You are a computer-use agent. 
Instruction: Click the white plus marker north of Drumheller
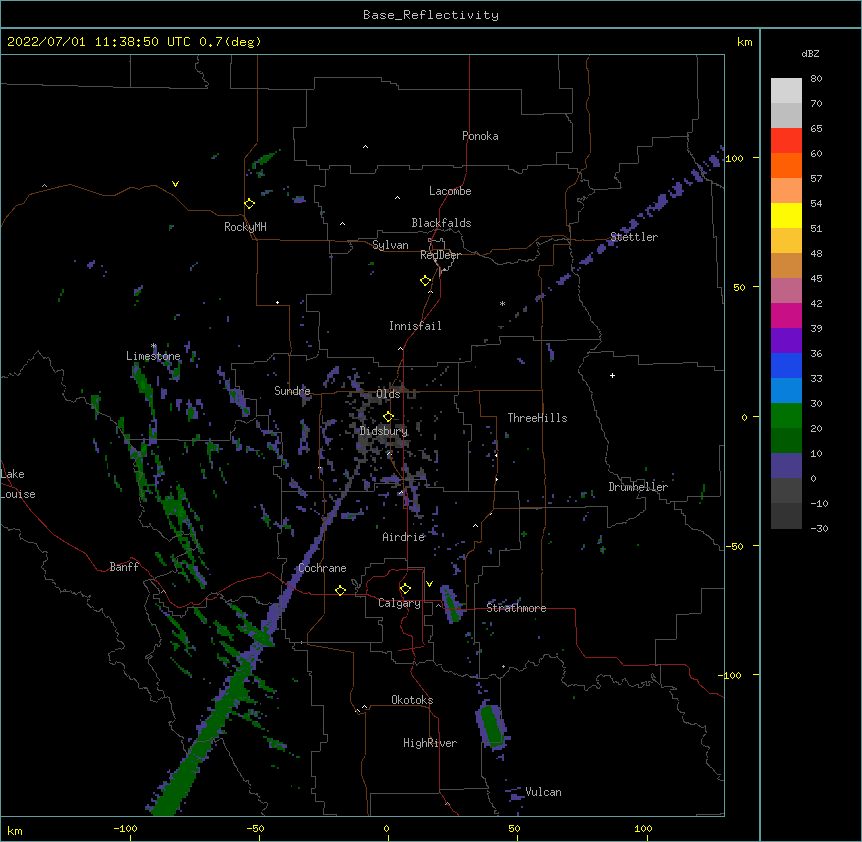click(x=612, y=375)
